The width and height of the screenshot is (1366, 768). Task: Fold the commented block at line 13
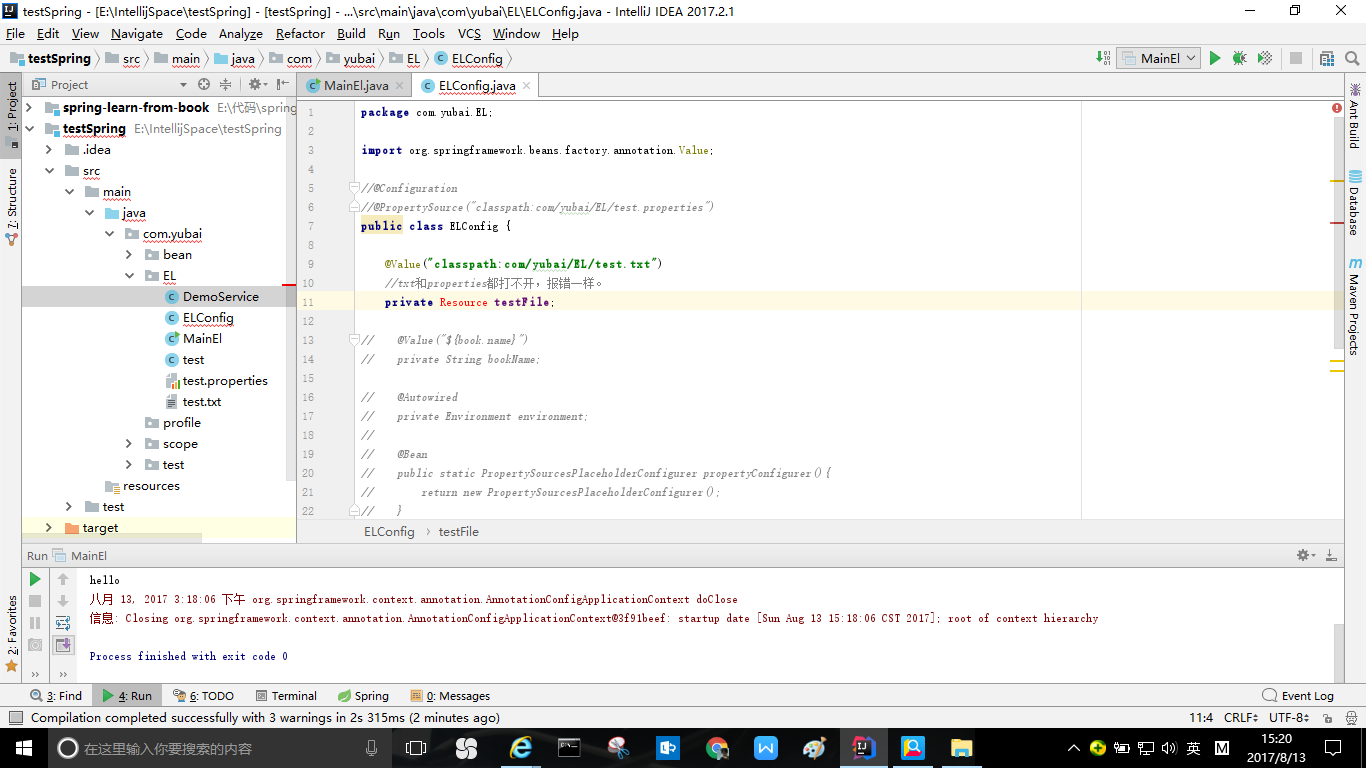click(354, 340)
